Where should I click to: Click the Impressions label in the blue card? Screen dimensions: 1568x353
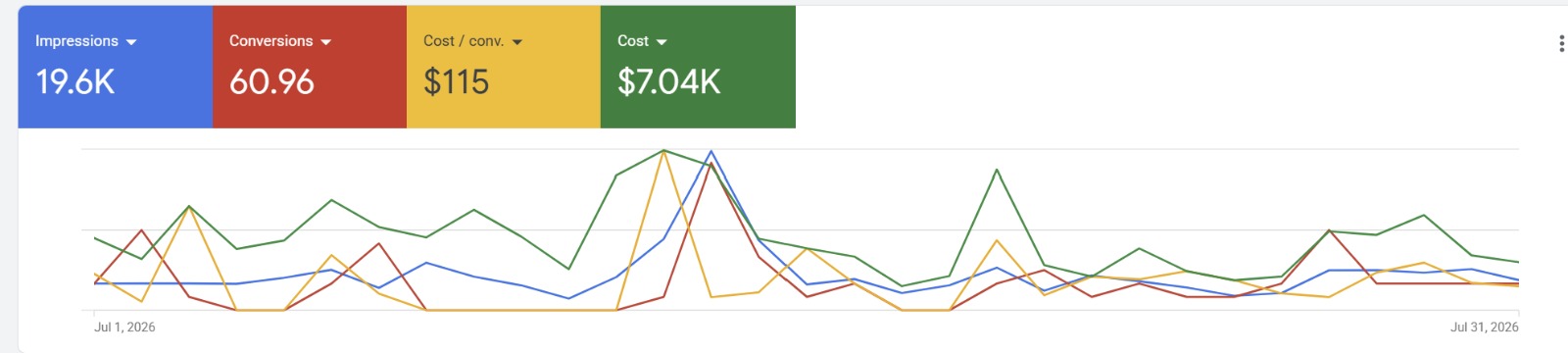click(x=76, y=41)
